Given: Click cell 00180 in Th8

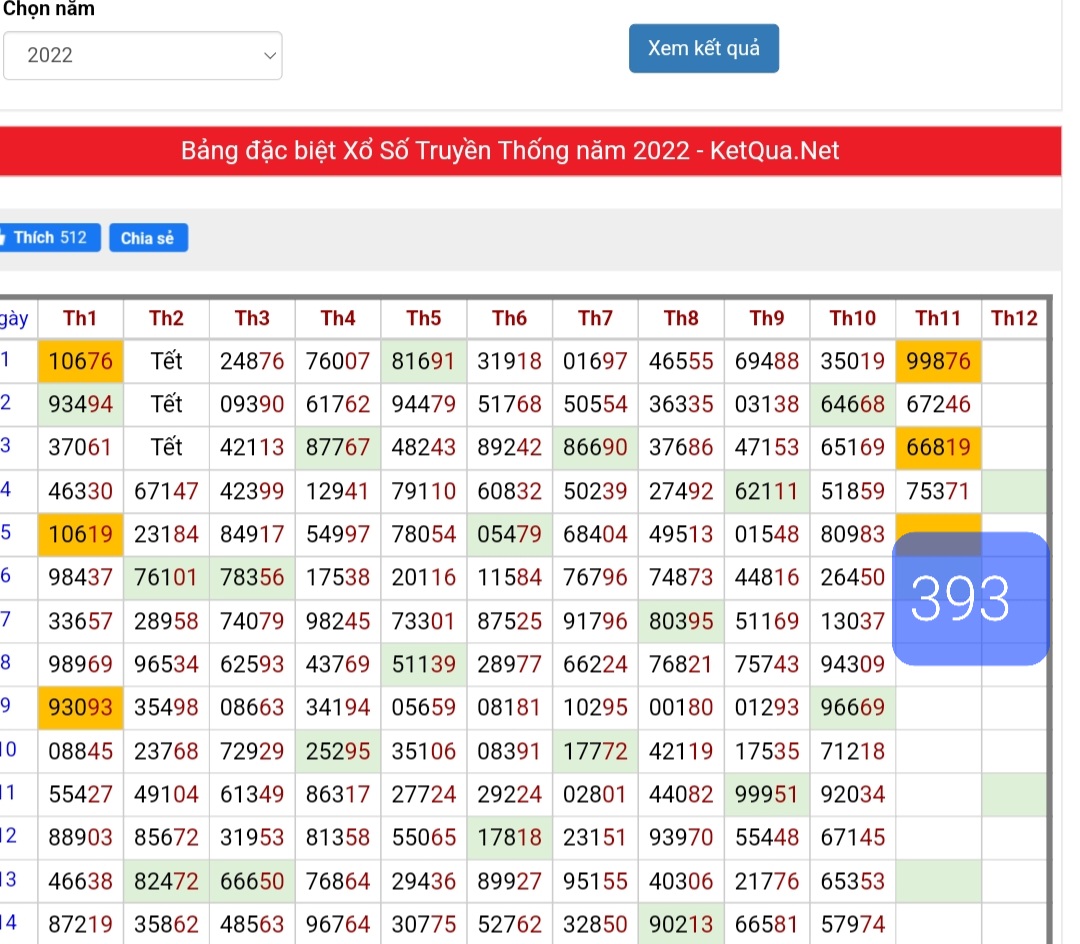Looking at the screenshot, I should click(x=681, y=707).
